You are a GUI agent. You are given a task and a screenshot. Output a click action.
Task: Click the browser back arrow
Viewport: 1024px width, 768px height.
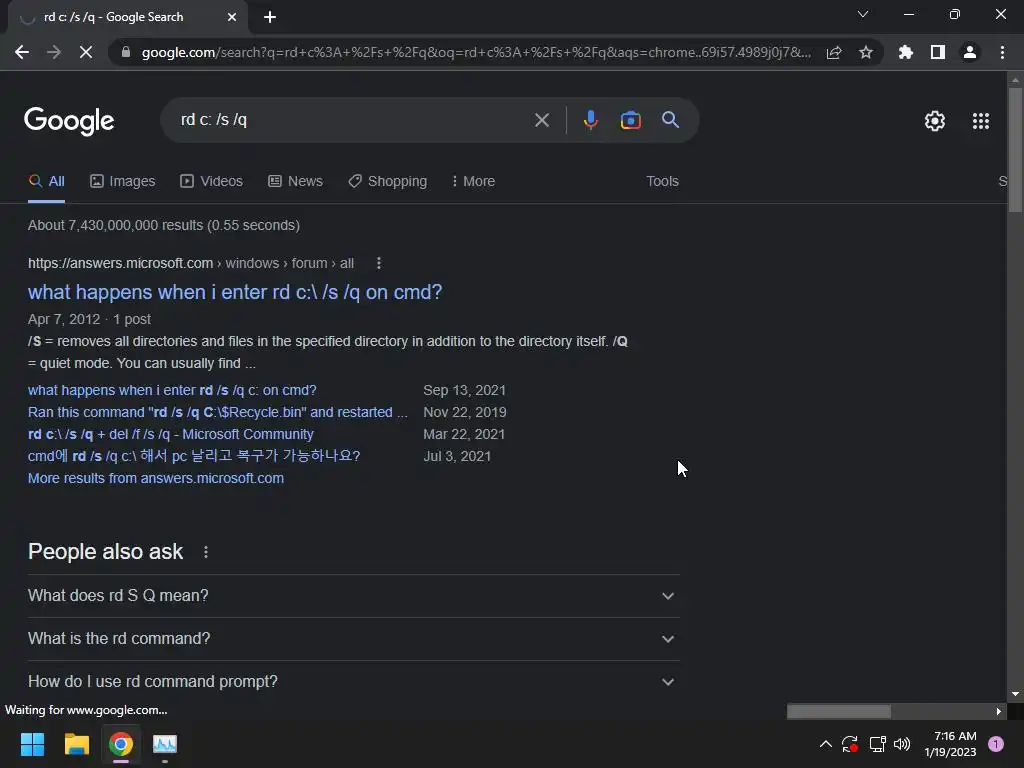click(22, 52)
